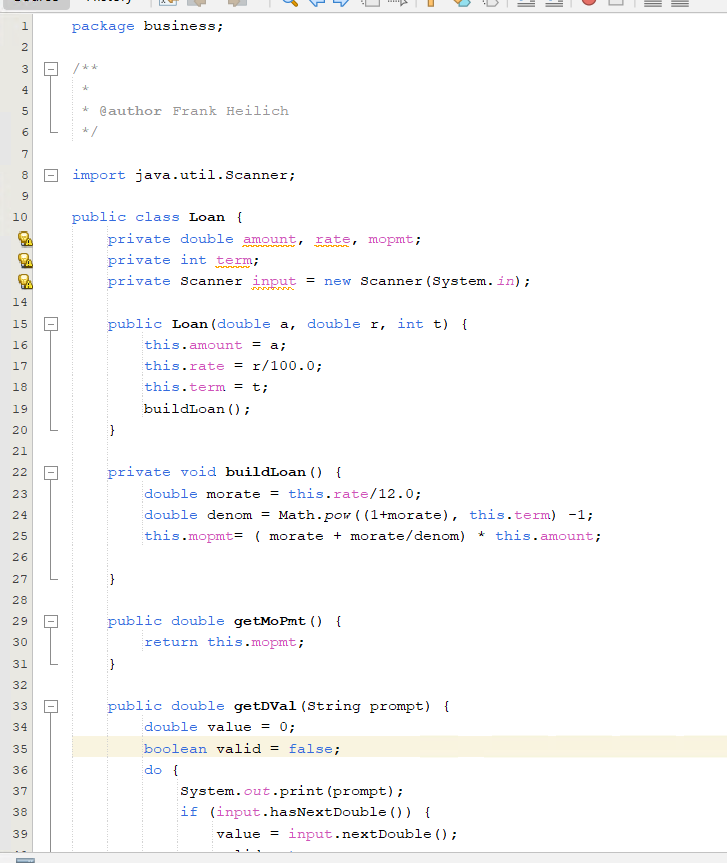Collapse the buildLoan method fold
The height and width of the screenshot is (863, 727).
pyautogui.click(x=51, y=472)
